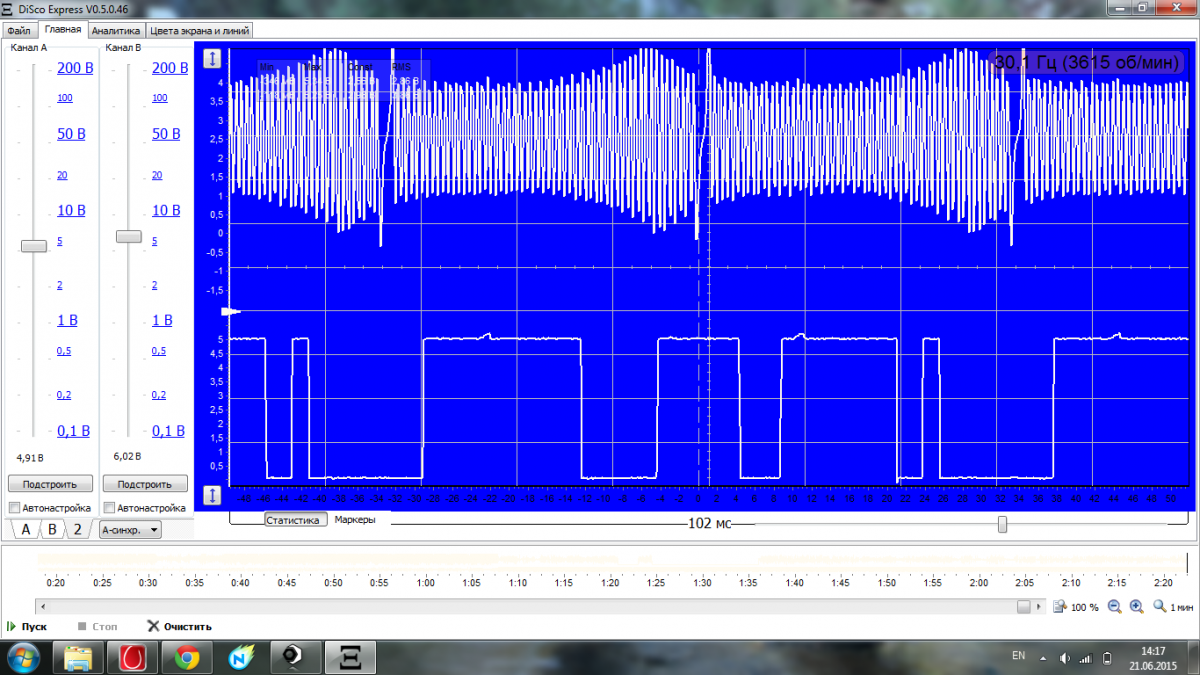Toggle the vertical scale arrow at top of chart
The height and width of the screenshot is (675, 1200).
coord(212,59)
